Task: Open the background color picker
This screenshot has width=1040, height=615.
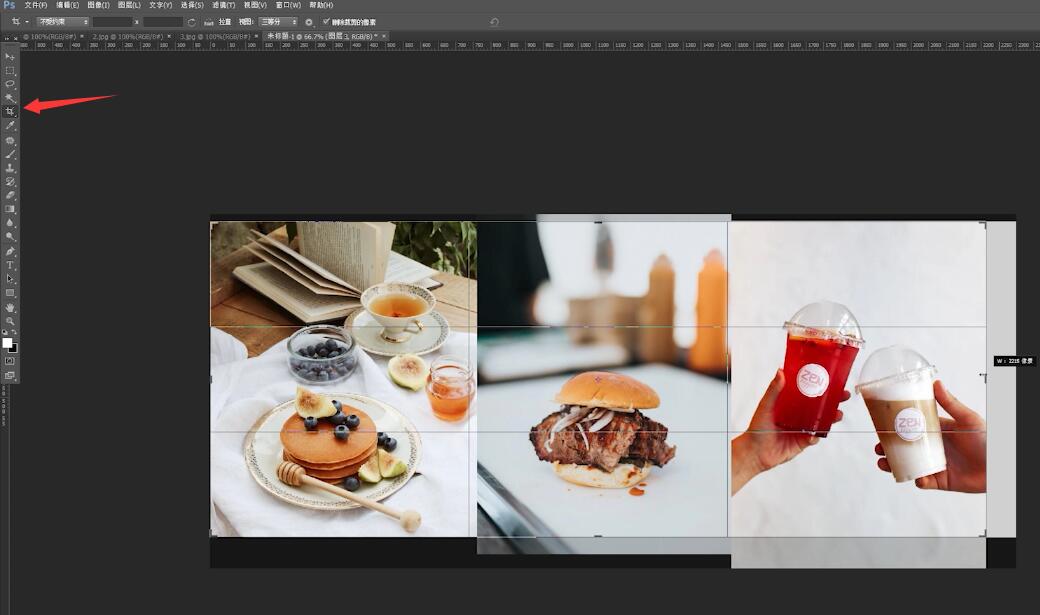Action: point(14,348)
